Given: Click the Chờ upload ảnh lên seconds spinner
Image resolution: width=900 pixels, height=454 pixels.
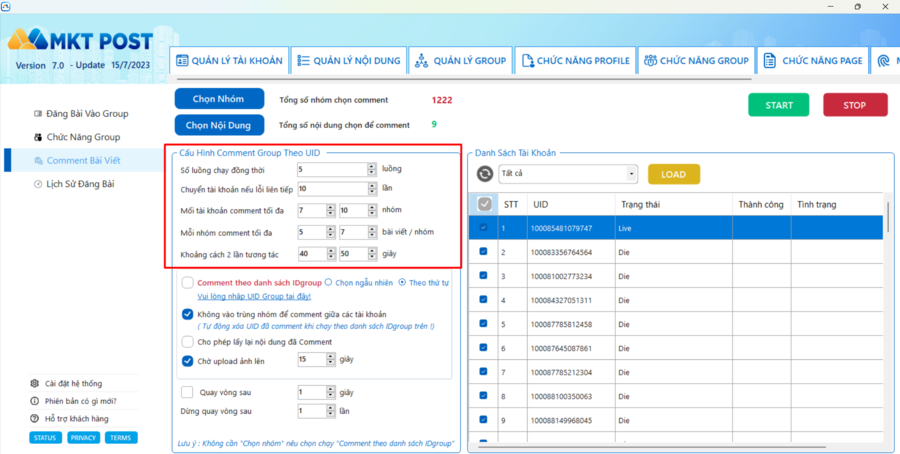Looking at the screenshot, I should coord(331,359).
